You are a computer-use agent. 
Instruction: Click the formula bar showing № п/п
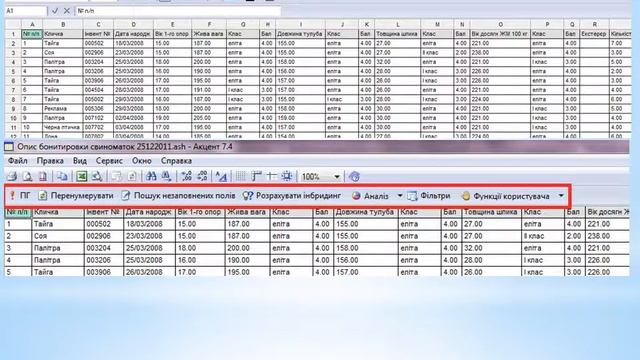pos(178,11)
